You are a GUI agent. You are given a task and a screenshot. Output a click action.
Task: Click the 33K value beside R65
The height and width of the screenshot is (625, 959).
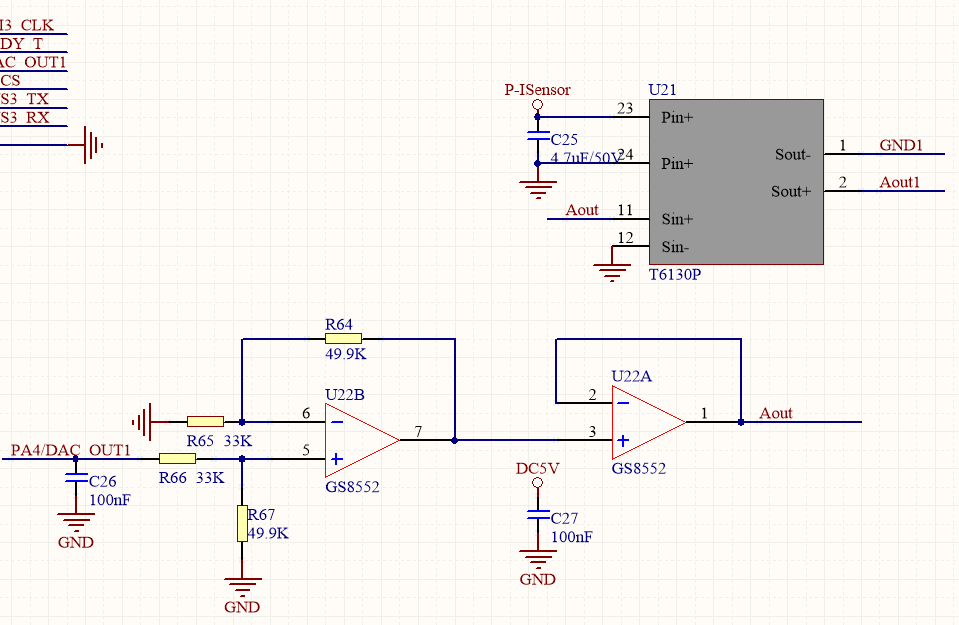pyautogui.click(x=238, y=441)
